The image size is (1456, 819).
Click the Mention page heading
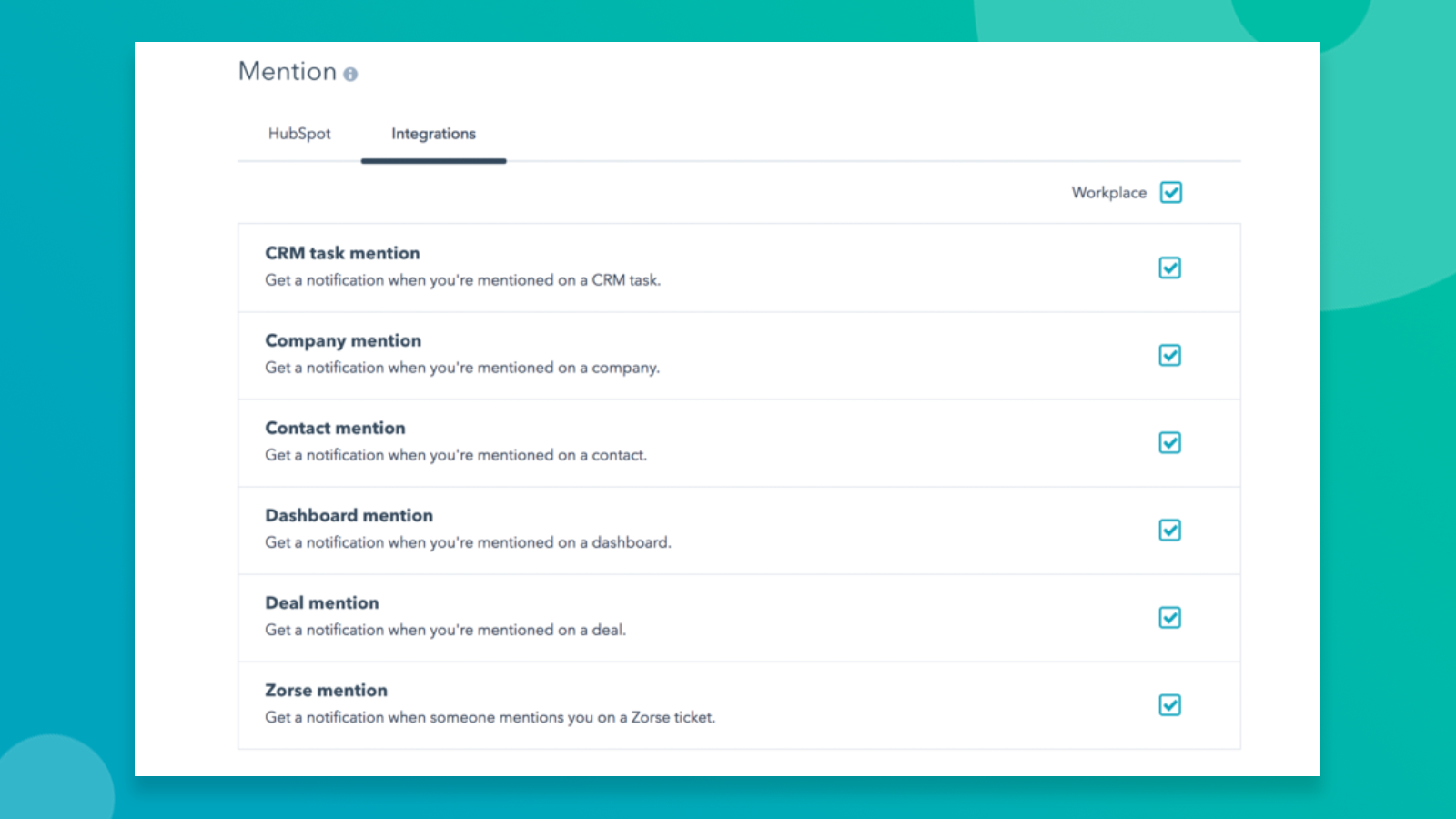tap(286, 71)
